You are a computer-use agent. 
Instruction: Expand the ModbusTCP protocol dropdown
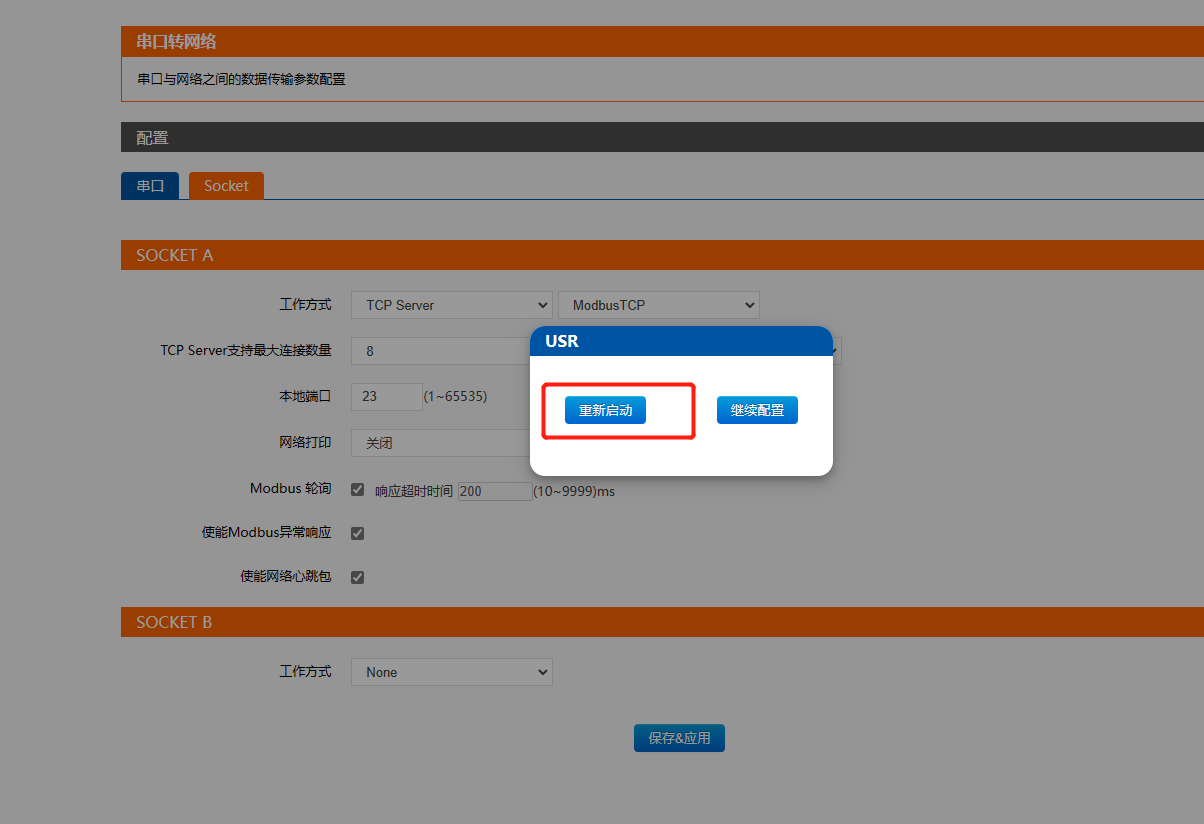(x=658, y=305)
